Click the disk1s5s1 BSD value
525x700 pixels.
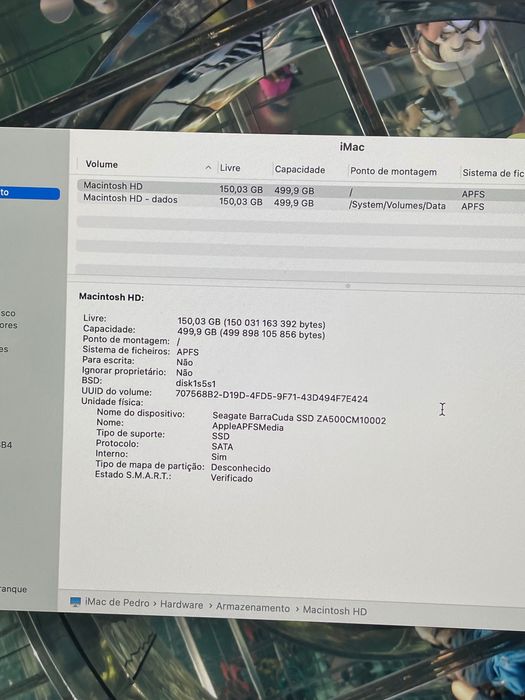tap(196, 383)
